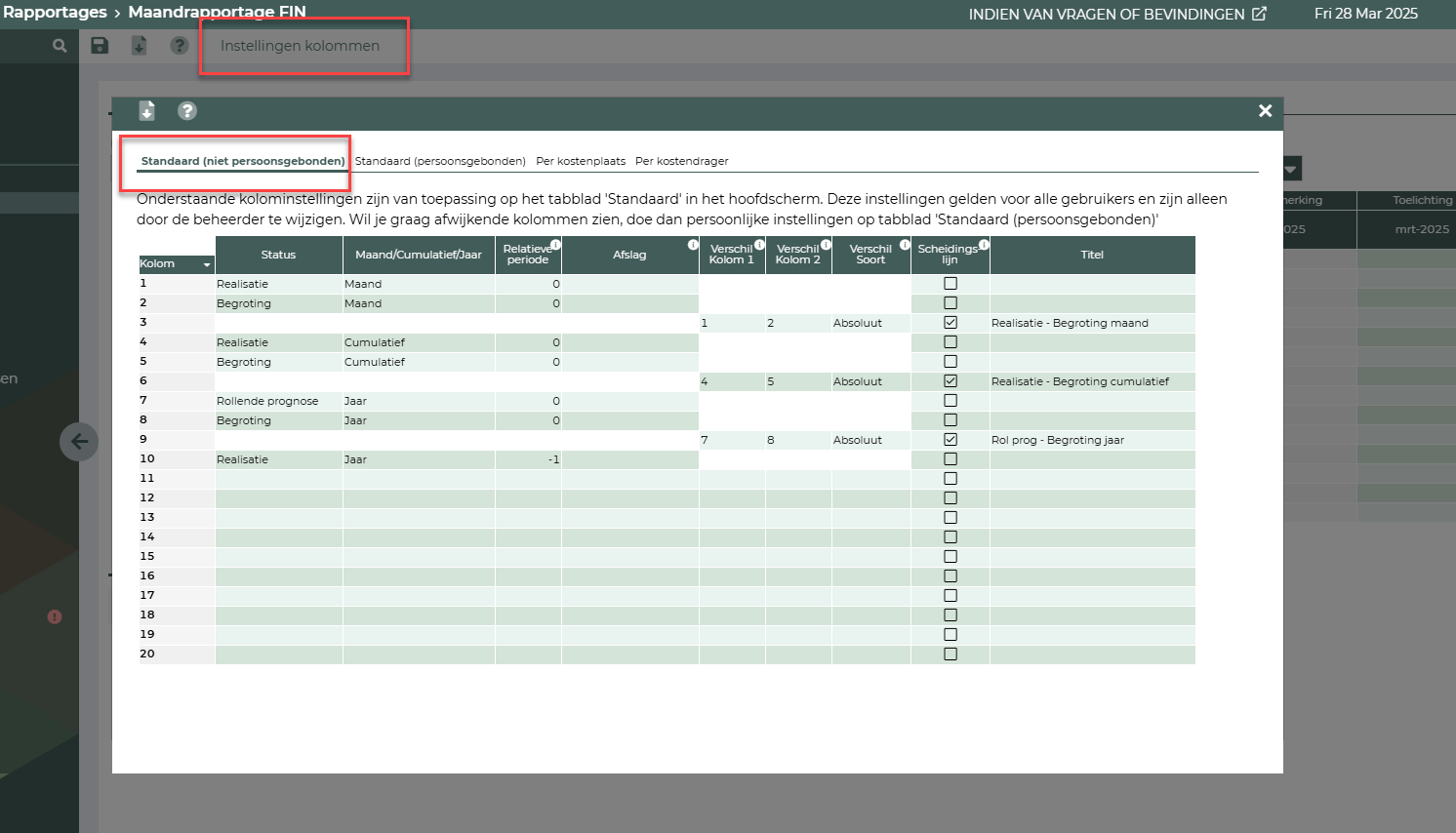Switch to Per kostendrager tab
The height and width of the screenshot is (833, 1456).
click(682, 161)
